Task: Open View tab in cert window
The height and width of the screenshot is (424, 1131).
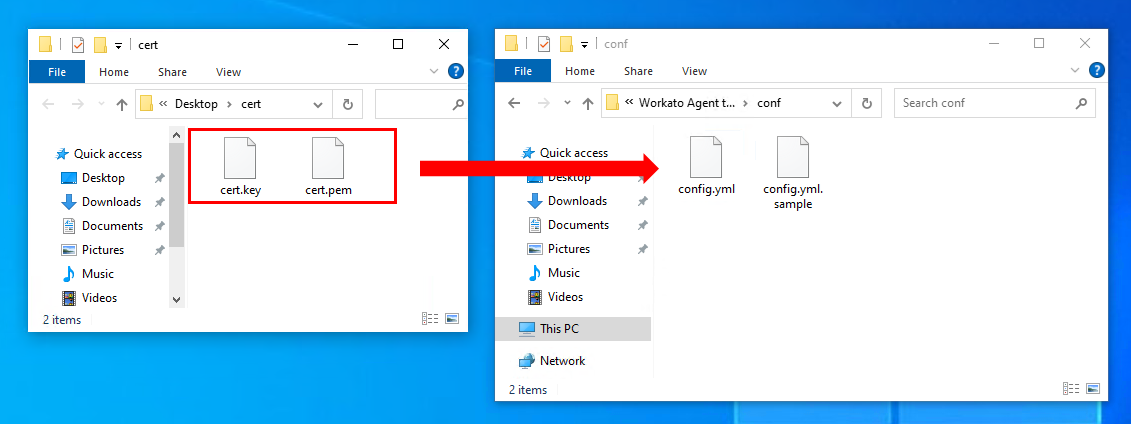Action: (x=229, y=72)
